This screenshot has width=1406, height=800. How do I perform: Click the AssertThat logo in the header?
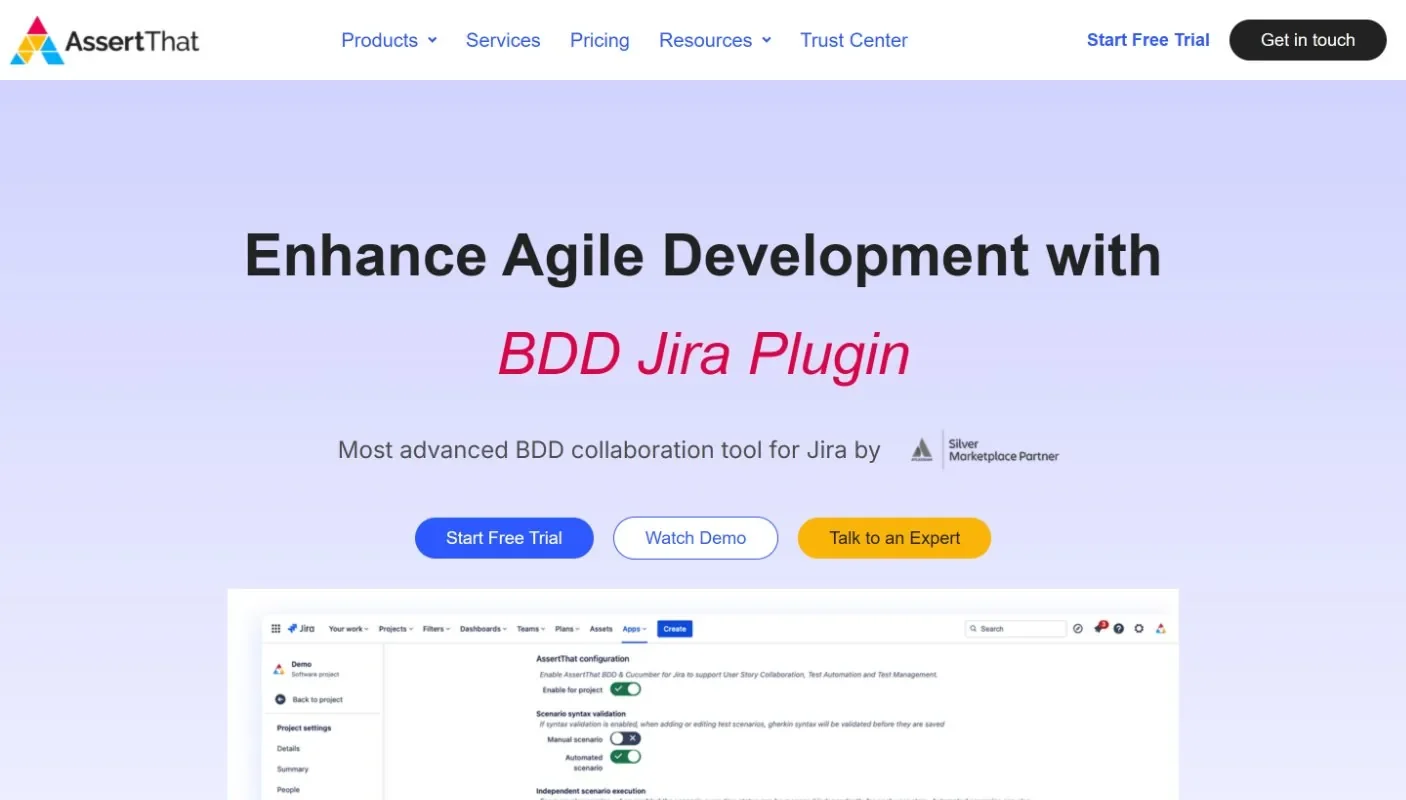[105, 40]
